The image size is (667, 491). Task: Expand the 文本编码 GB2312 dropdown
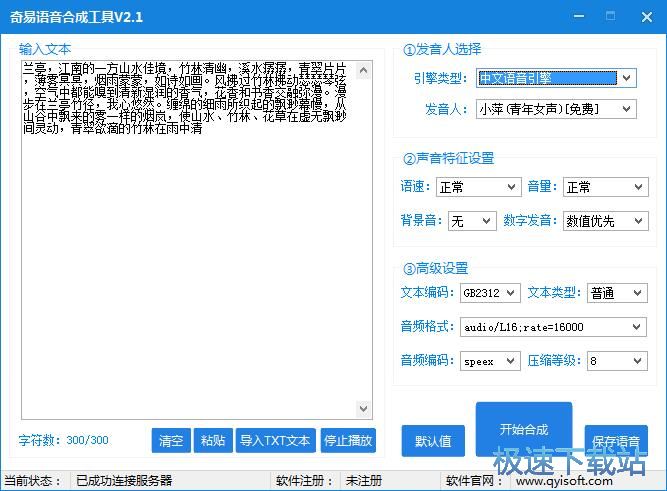pyautogui.click(x=490, y=293)
